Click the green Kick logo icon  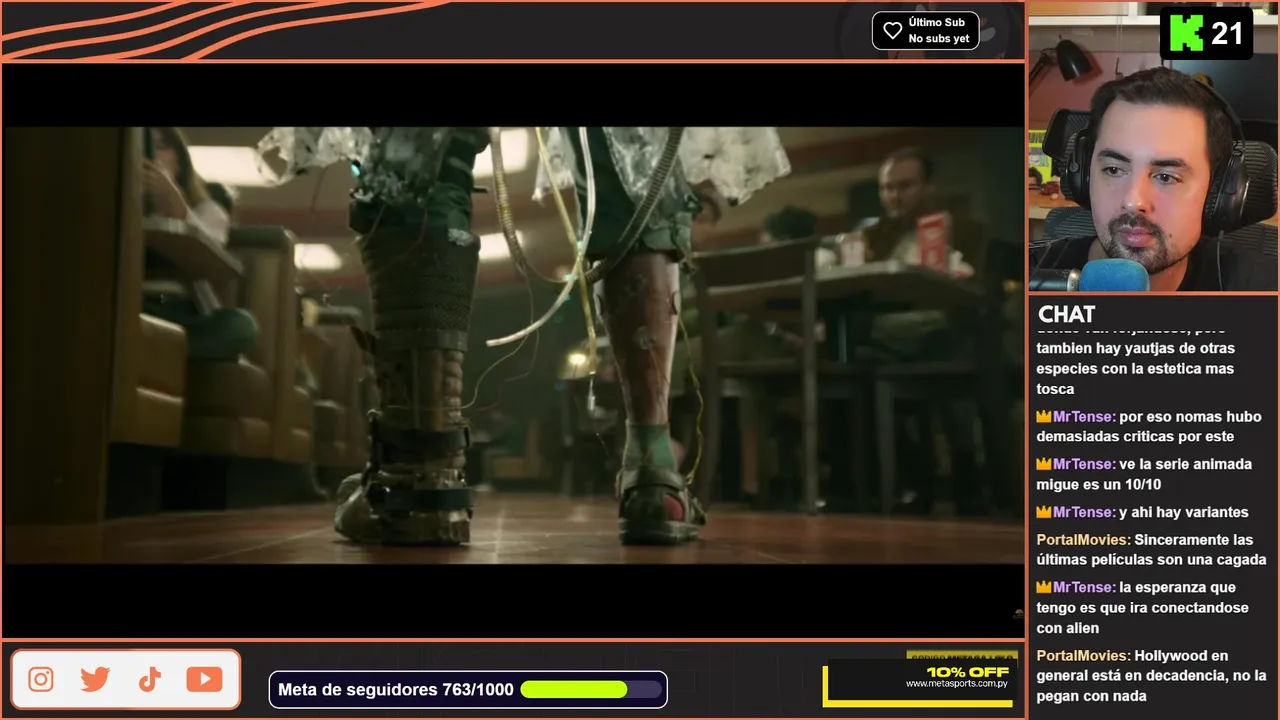pos(1185,34)
